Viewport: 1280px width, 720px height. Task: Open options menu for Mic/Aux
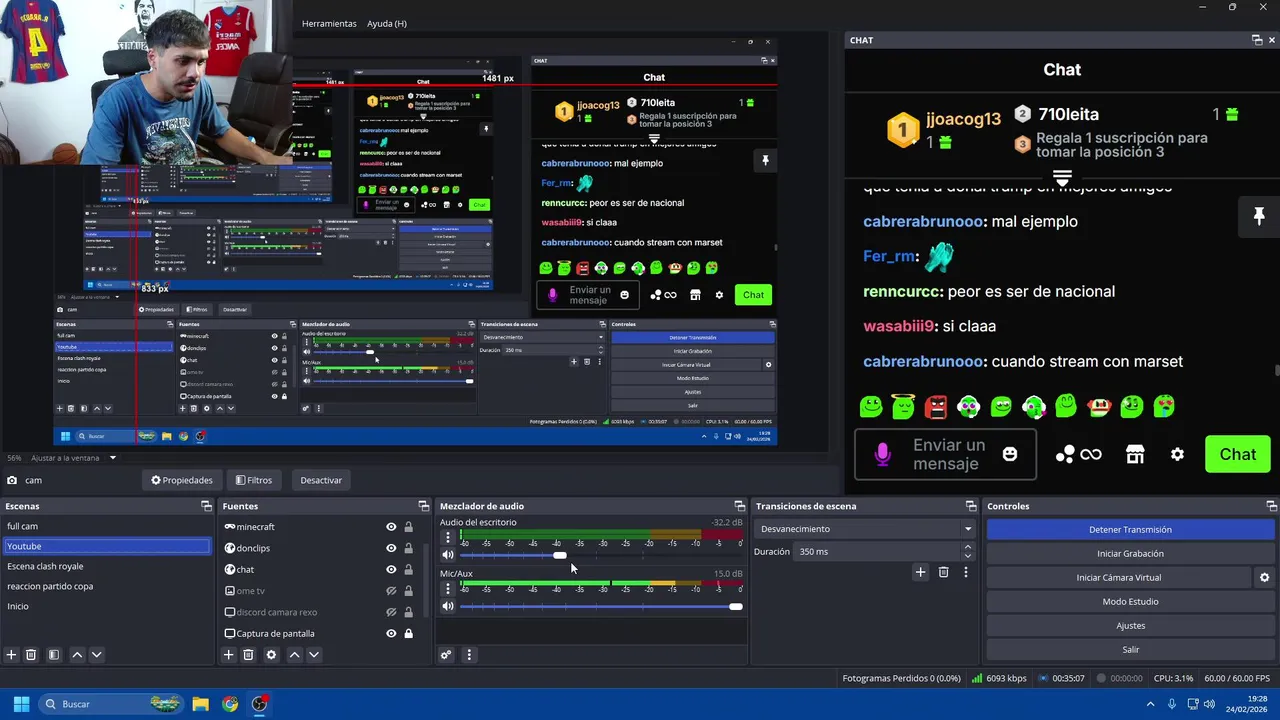(448, 589)
